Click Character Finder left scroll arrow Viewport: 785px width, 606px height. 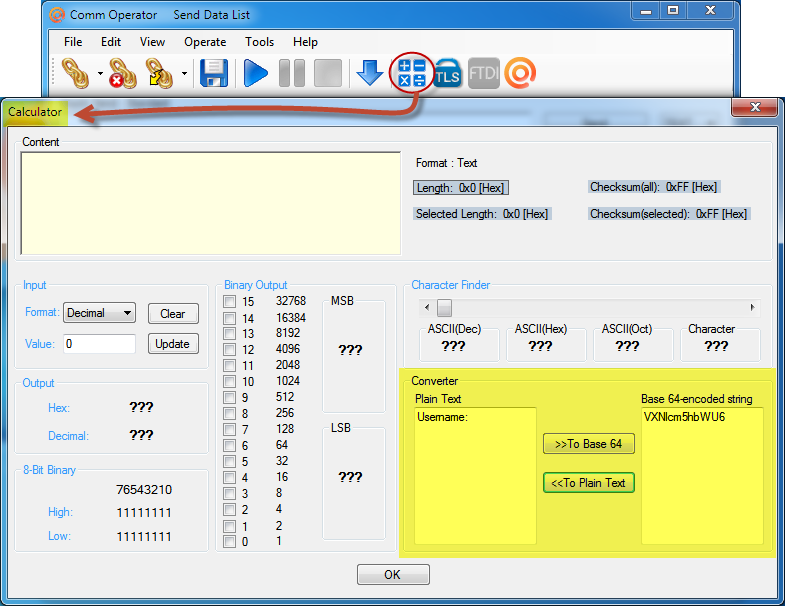pyautogui.click(x=427, y=308)
